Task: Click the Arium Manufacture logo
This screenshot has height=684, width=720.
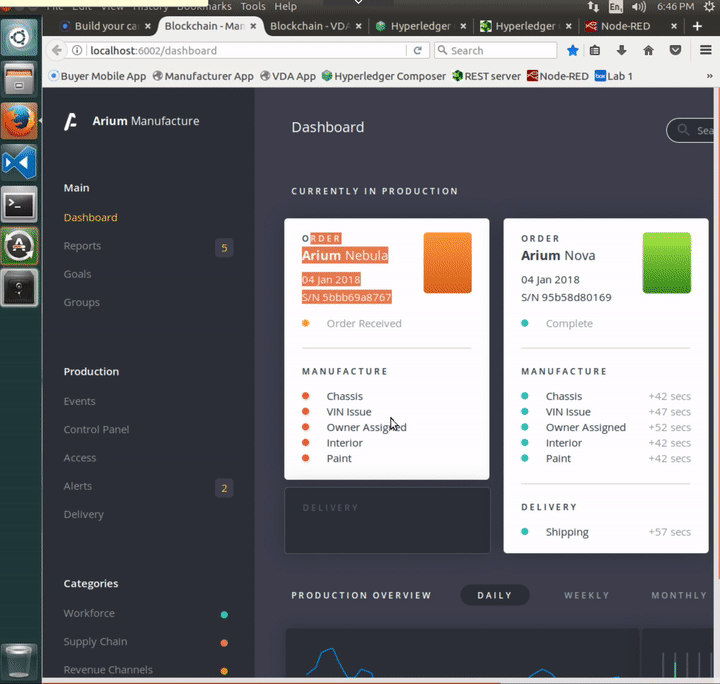Action: (70, 122)
